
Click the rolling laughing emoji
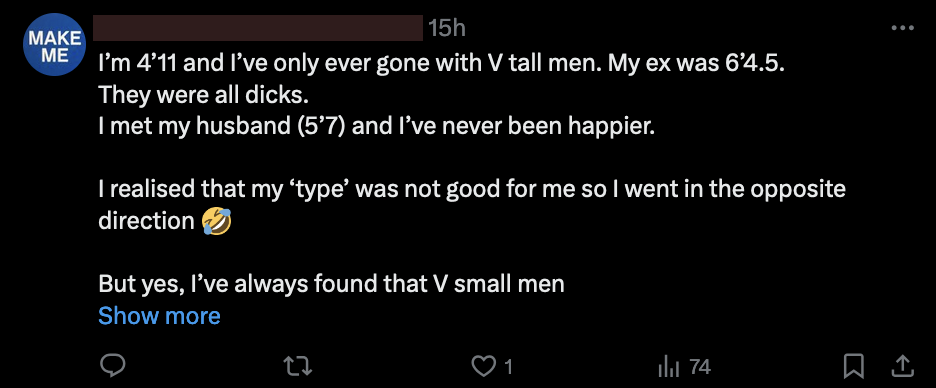[x=216, y=221]
